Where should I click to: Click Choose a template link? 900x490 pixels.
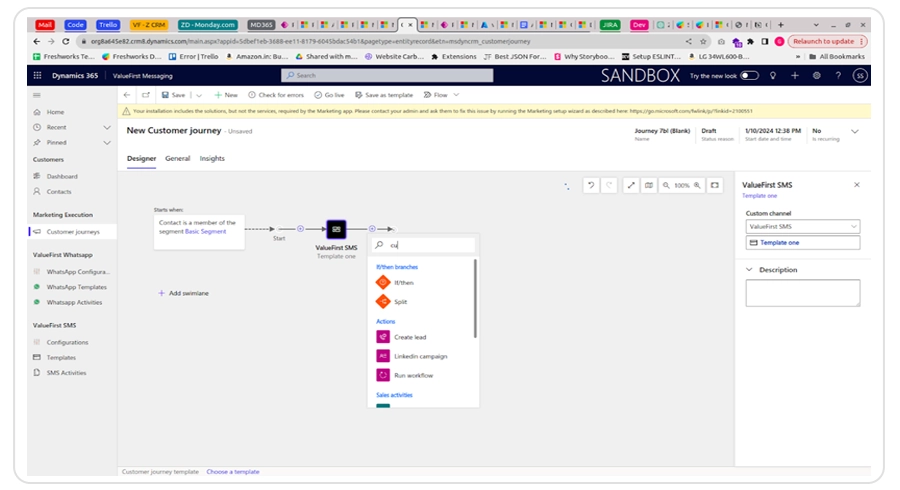(x=232, y=472)
